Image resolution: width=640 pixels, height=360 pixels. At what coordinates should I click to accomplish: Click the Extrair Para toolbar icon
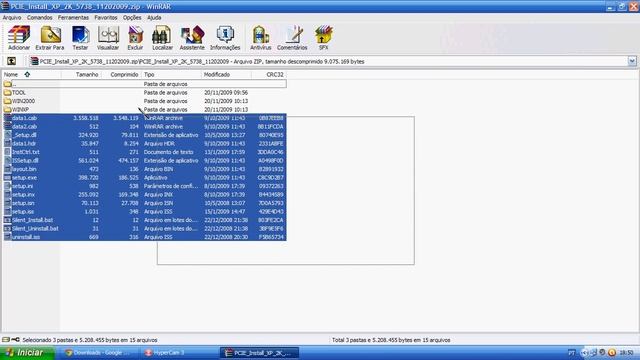pos(50,38)
